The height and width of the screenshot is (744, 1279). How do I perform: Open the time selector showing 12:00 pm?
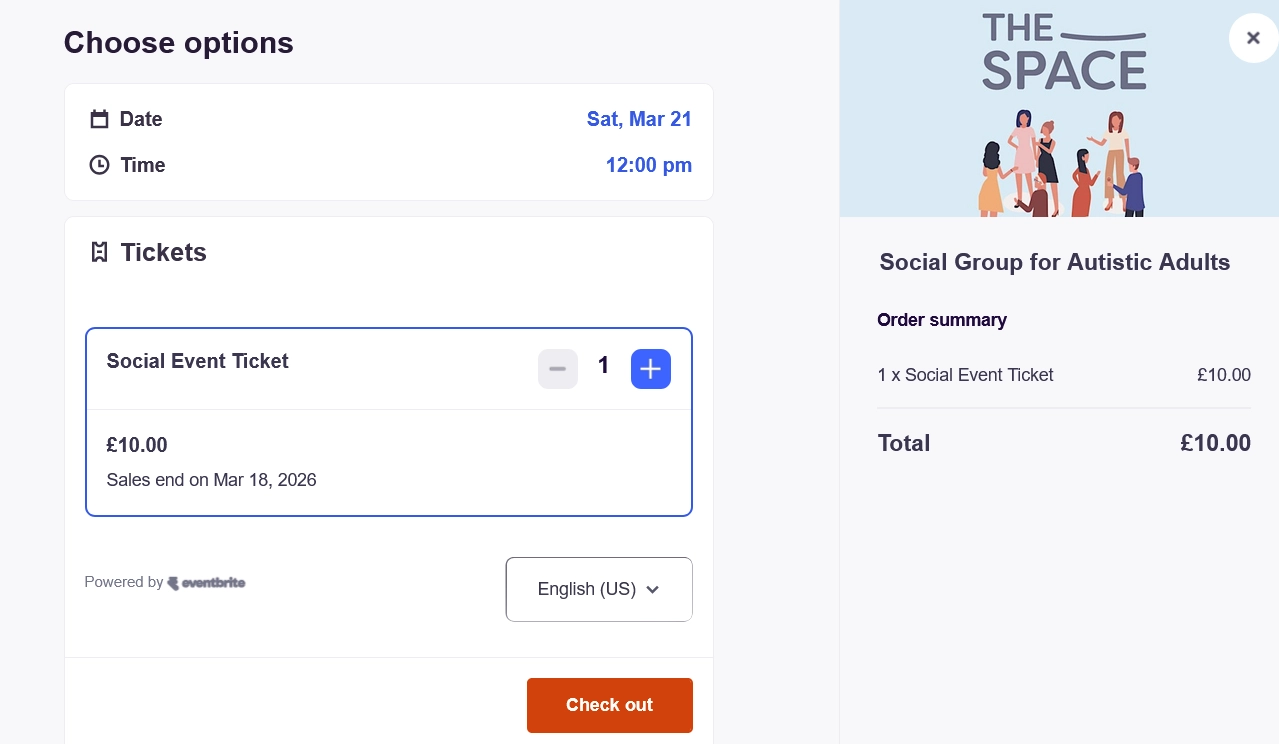[x=648, y=165]
